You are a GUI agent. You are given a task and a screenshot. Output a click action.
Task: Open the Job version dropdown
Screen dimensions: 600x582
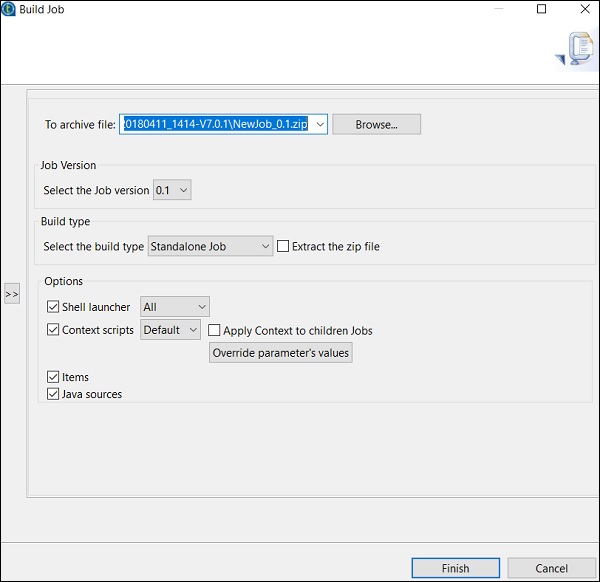pos(172,190)
